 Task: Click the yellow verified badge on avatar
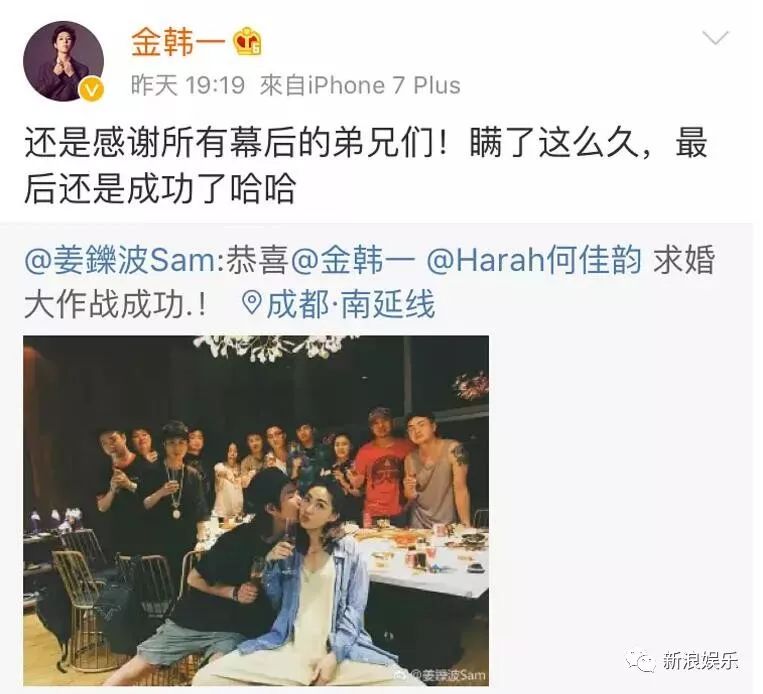click(92, 90)
